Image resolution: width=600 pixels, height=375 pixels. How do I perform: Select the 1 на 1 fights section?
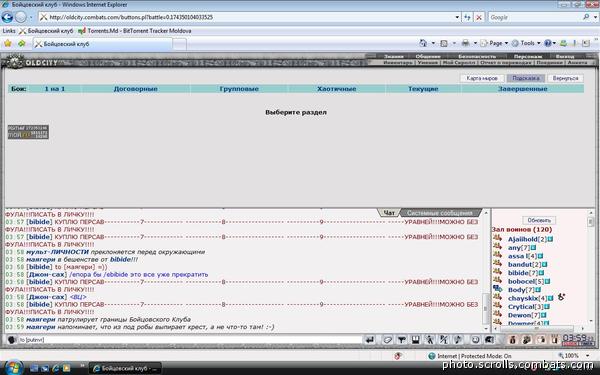[55, 89]
